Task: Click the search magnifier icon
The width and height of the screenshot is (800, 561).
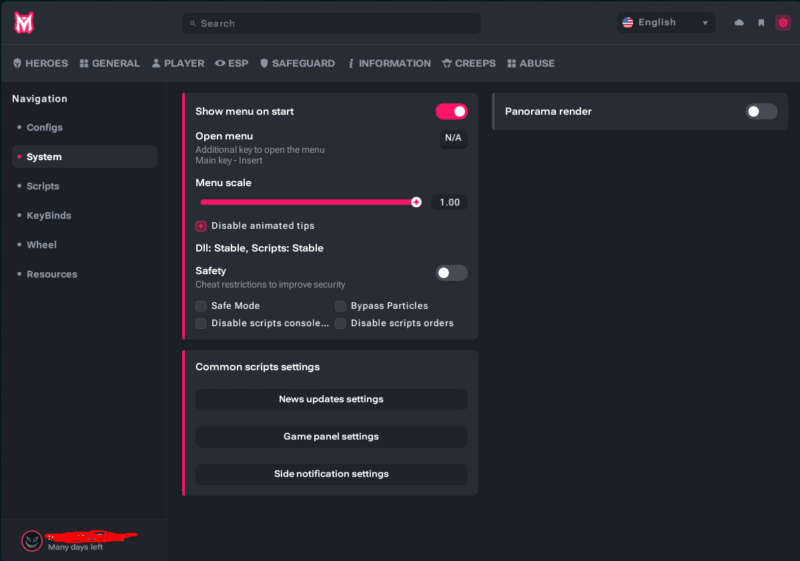Action: pos(192,23)
